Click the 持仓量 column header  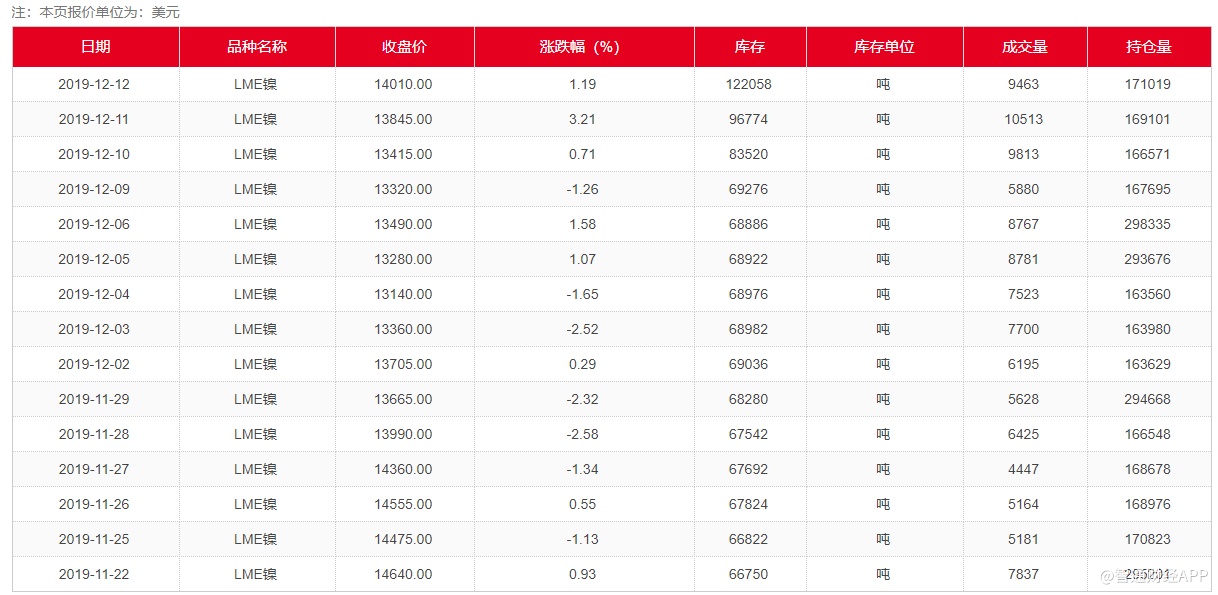click(1148, 47)
